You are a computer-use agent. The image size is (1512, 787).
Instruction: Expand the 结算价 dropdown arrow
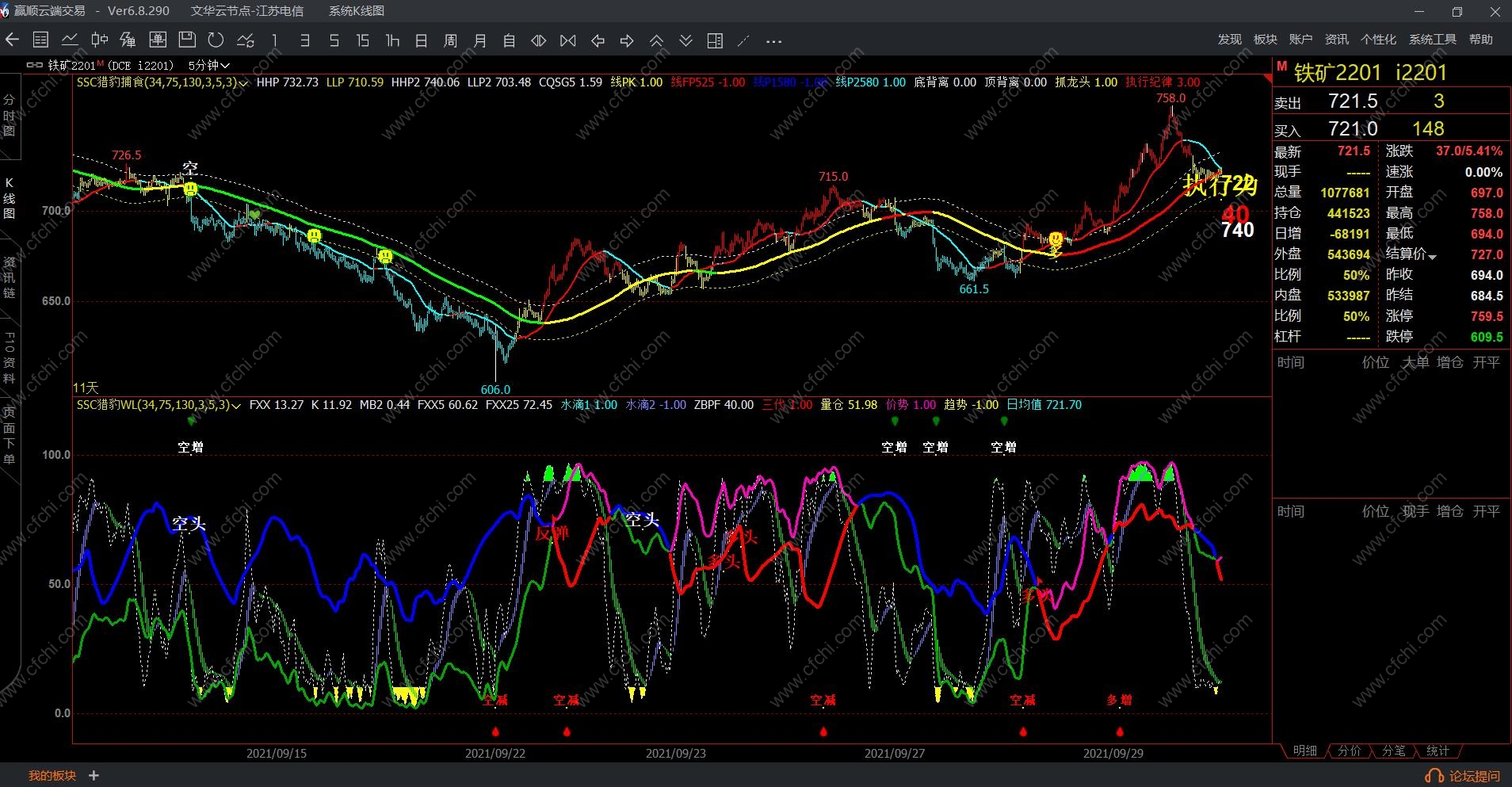click(1433, 257)
